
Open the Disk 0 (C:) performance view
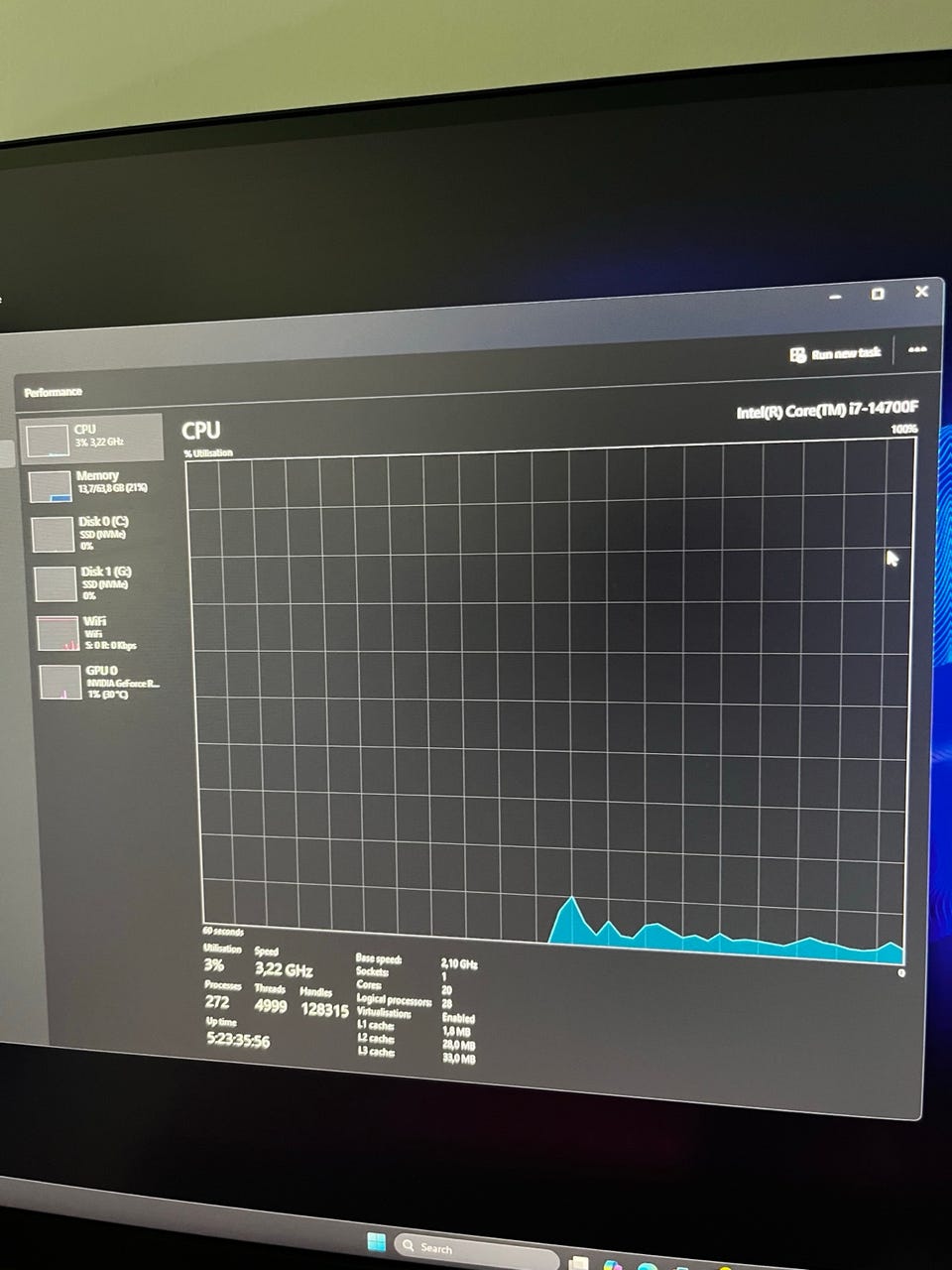94,533
